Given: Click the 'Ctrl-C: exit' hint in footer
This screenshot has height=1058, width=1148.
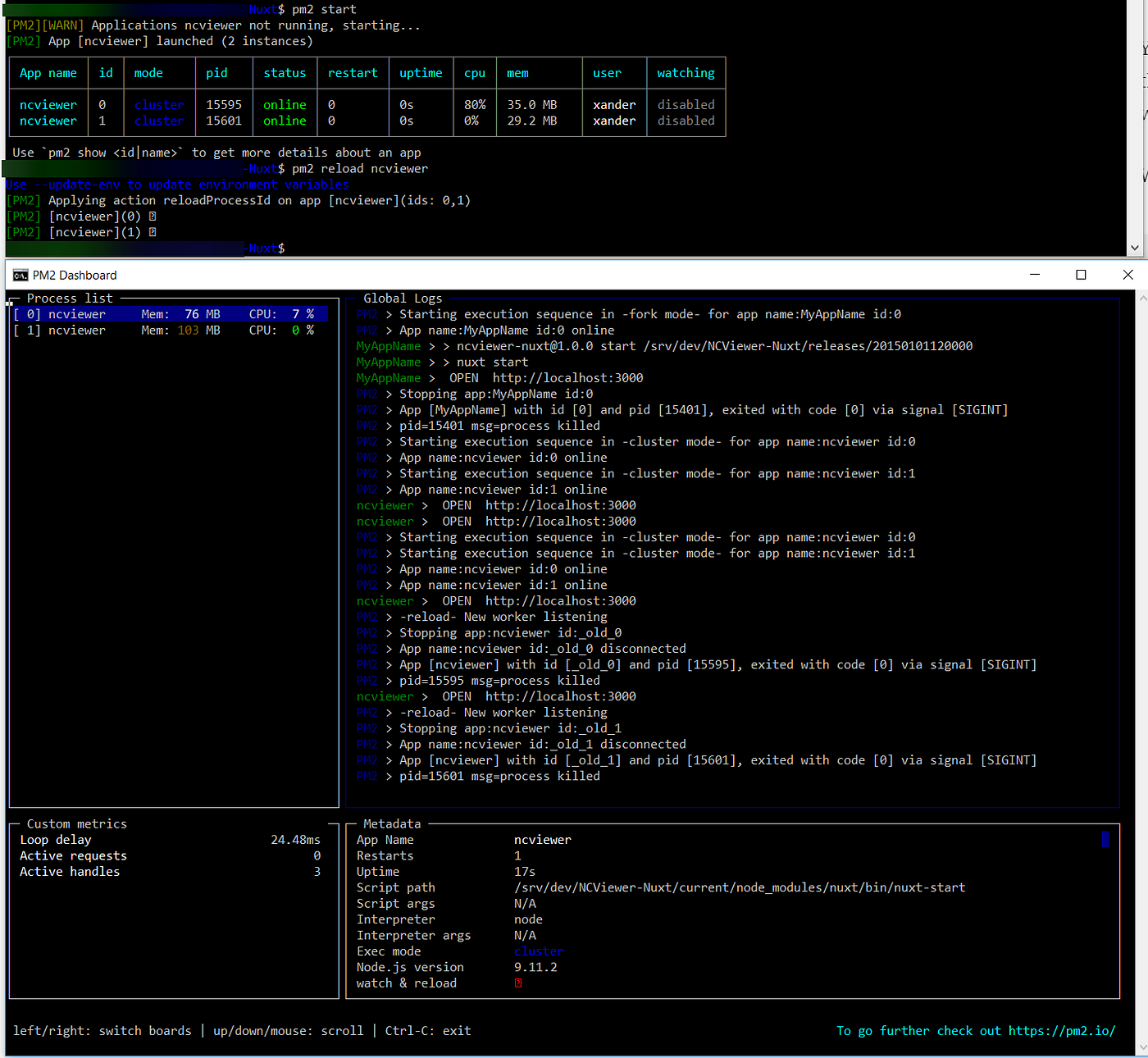Looking at the screenshot, I should point(428,1031).
